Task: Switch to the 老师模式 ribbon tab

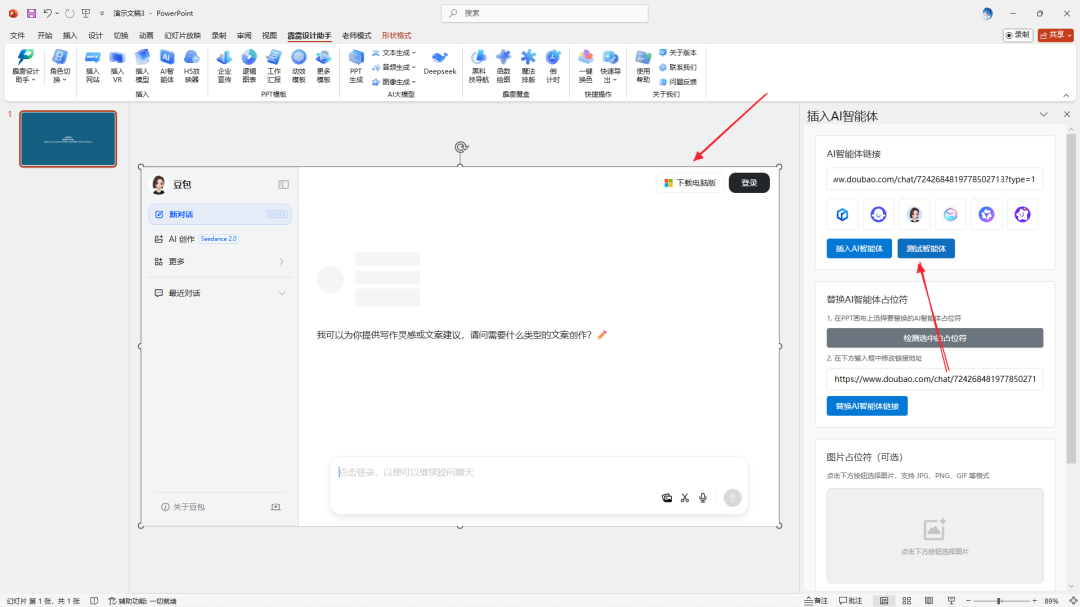Action: point(356,35)
